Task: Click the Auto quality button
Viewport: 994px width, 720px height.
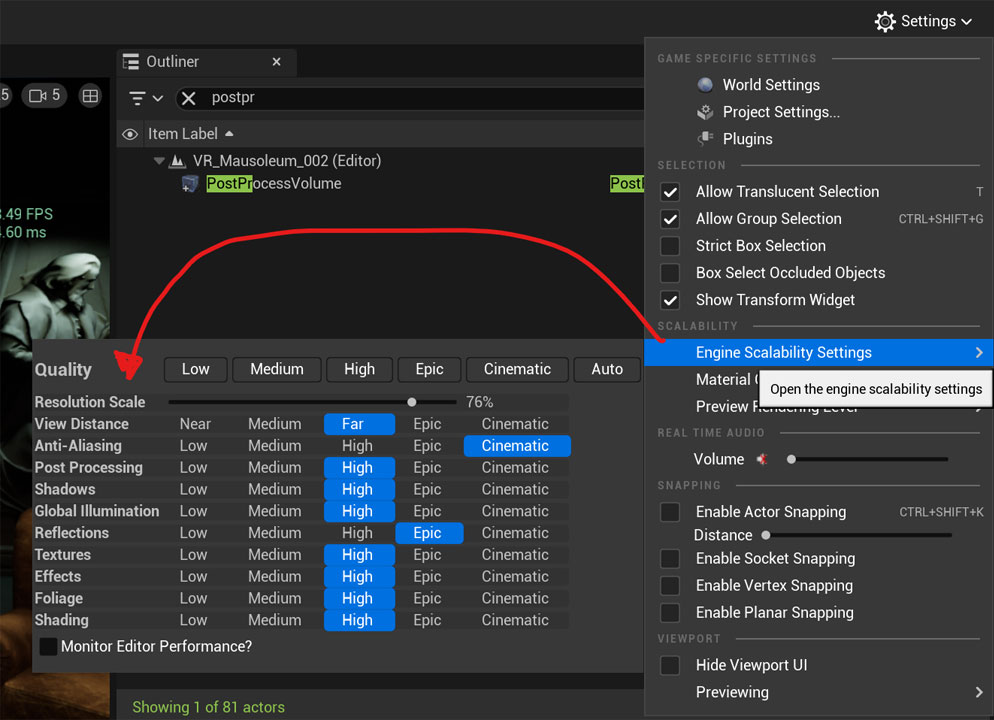Action: click(x=607, y=369)
